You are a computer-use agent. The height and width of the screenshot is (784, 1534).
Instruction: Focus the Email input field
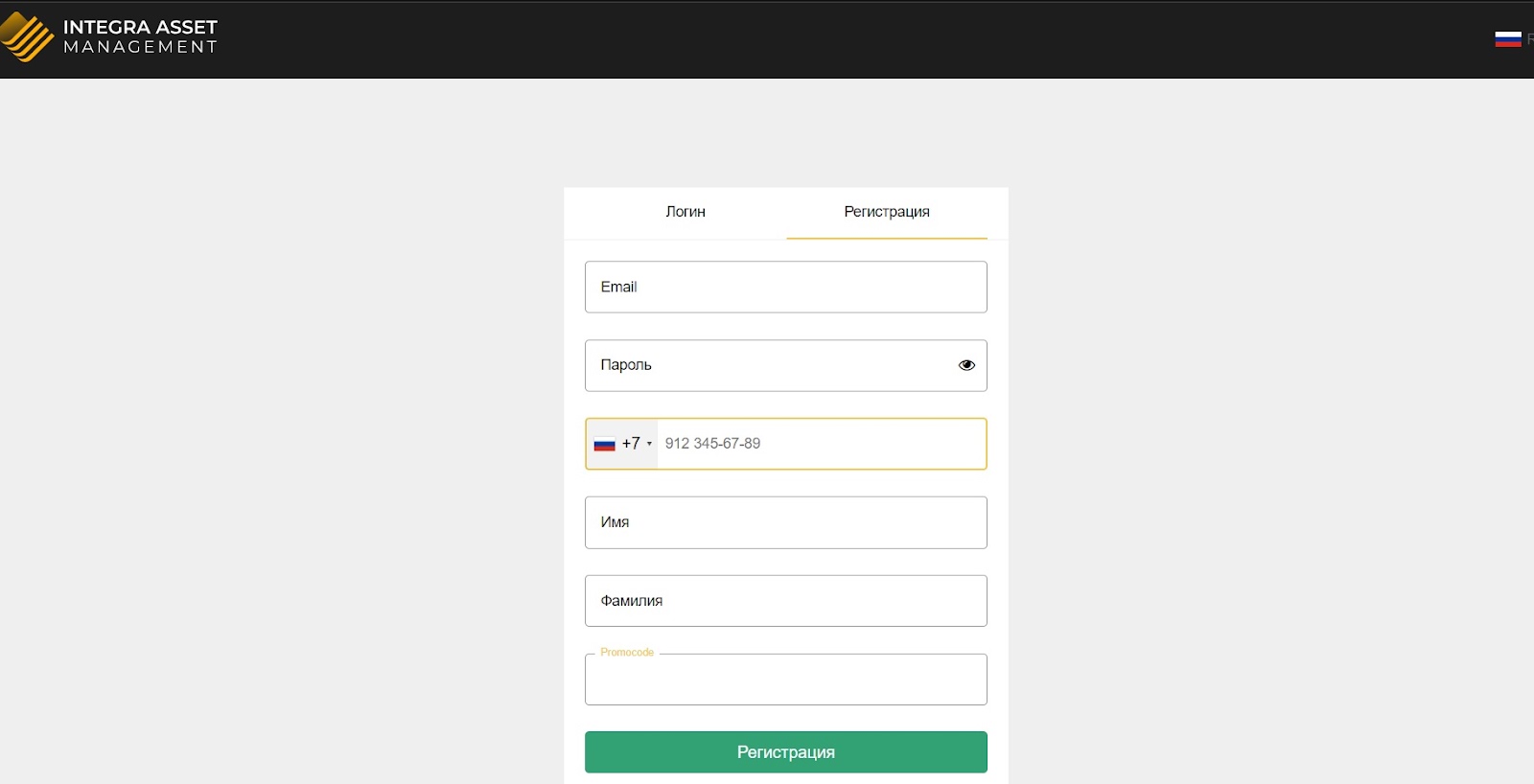point(786,288)
